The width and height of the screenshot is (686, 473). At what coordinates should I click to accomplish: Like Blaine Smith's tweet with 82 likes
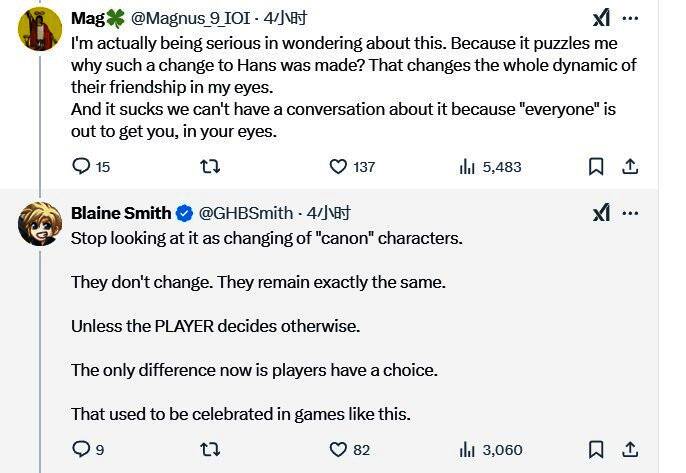pos(339,450)
